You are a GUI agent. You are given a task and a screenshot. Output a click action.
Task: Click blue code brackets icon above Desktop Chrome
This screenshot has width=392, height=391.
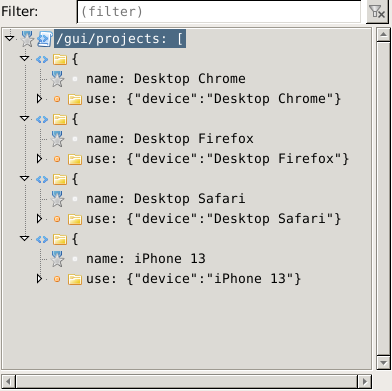click(x=42, y=60)
